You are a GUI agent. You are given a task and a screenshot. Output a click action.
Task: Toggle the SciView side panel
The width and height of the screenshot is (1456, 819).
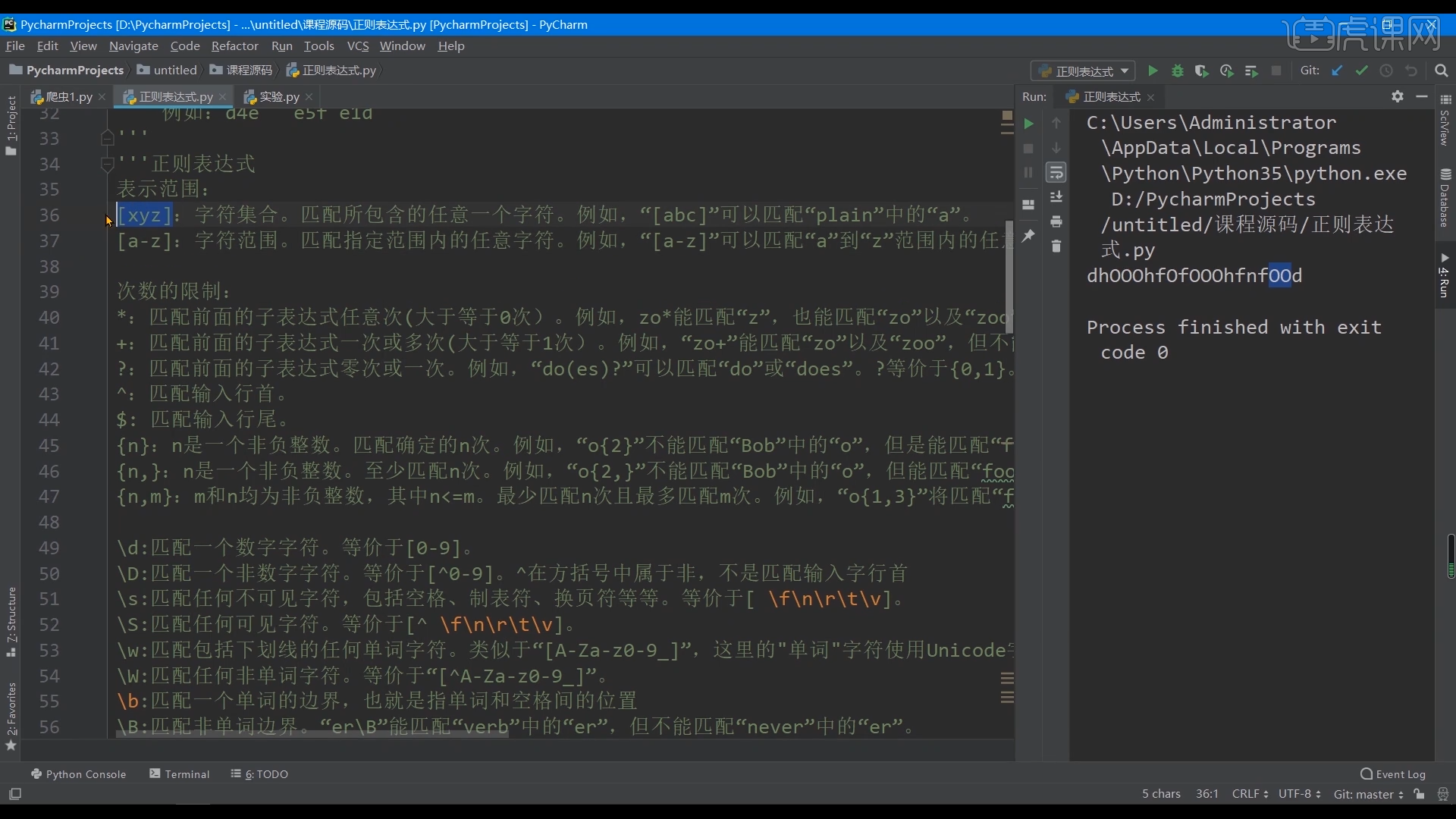click(1445, 121)
